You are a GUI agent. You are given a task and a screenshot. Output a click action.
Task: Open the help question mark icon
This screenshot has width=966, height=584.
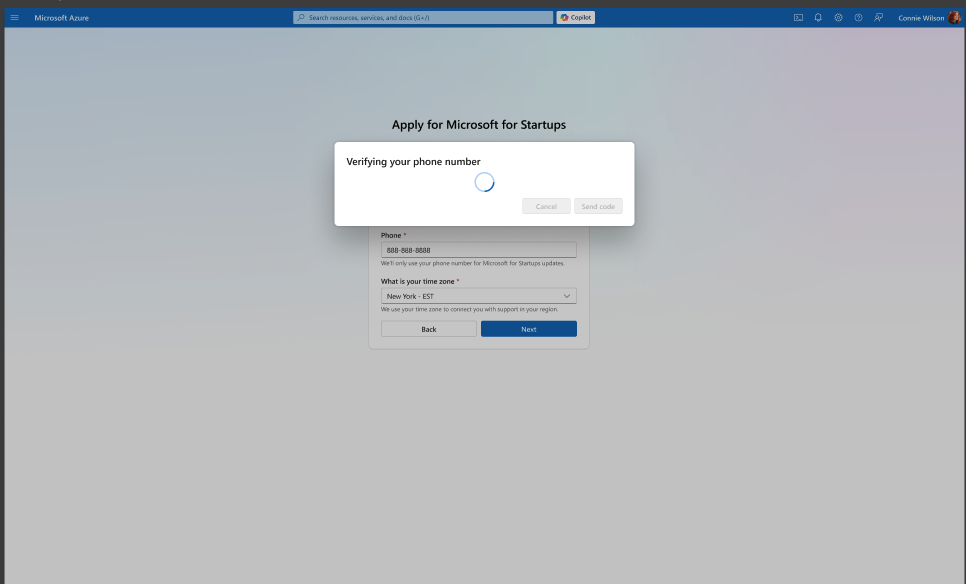(858, 17)
